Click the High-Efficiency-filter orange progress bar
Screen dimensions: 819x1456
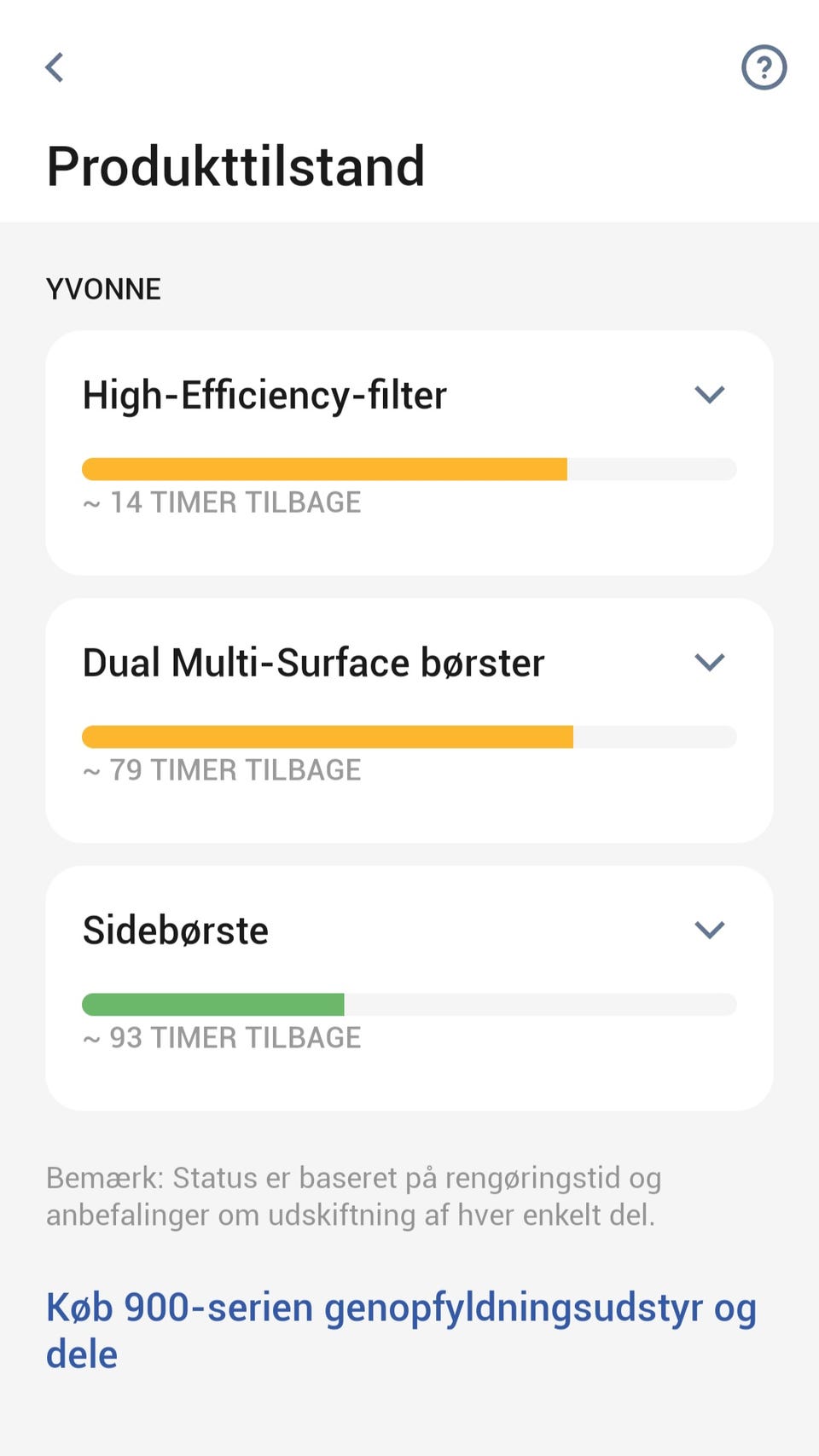coord(324,469)
